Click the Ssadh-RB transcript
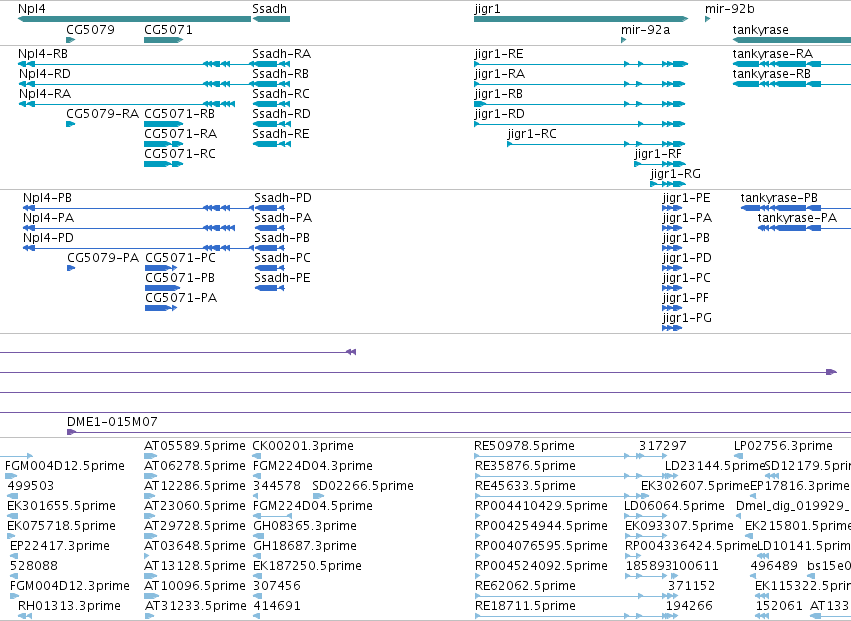The height and width of the screenshot is (621, 851). tap(271, 84)
